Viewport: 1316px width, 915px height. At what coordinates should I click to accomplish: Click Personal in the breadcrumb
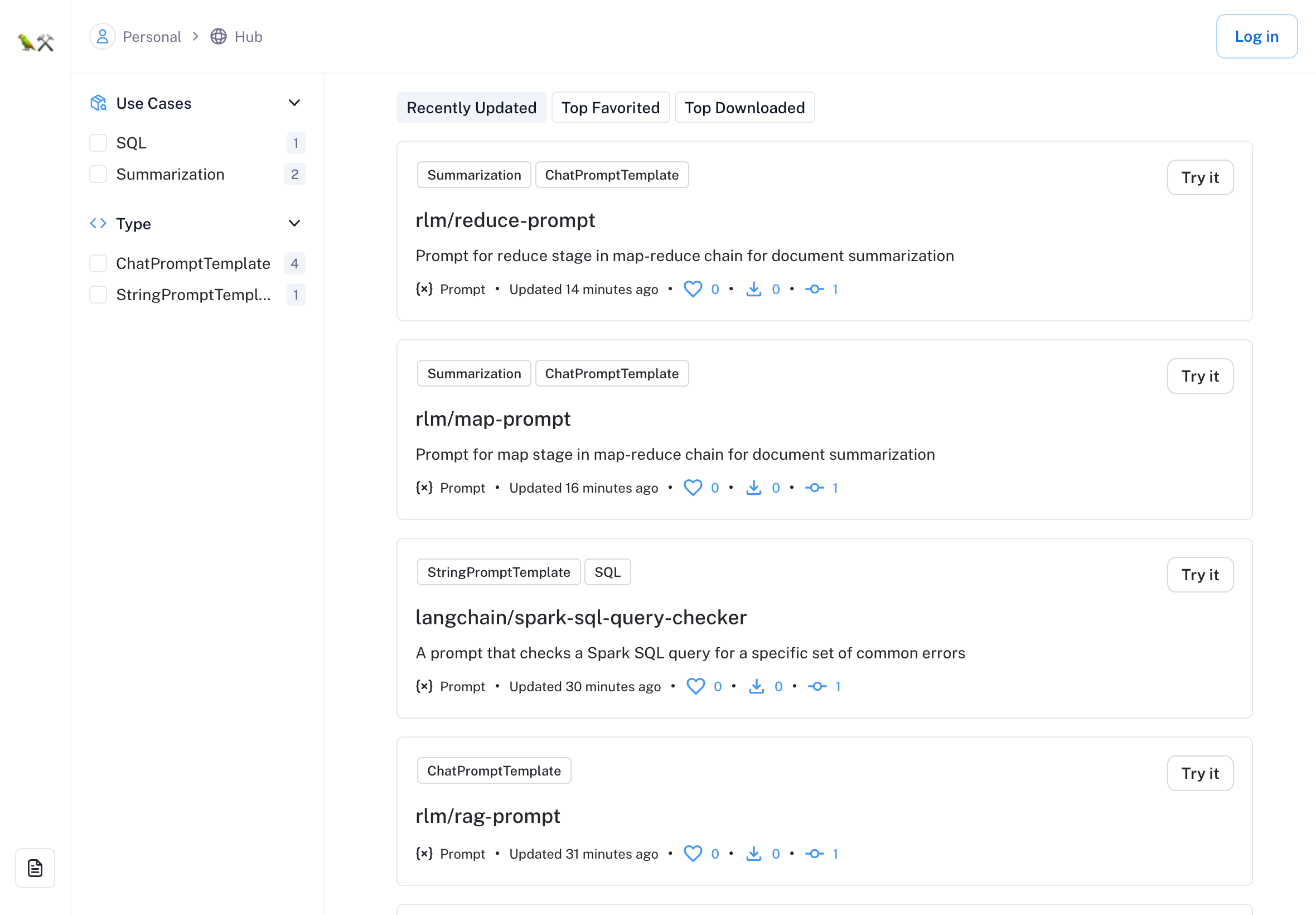[152, 37]
